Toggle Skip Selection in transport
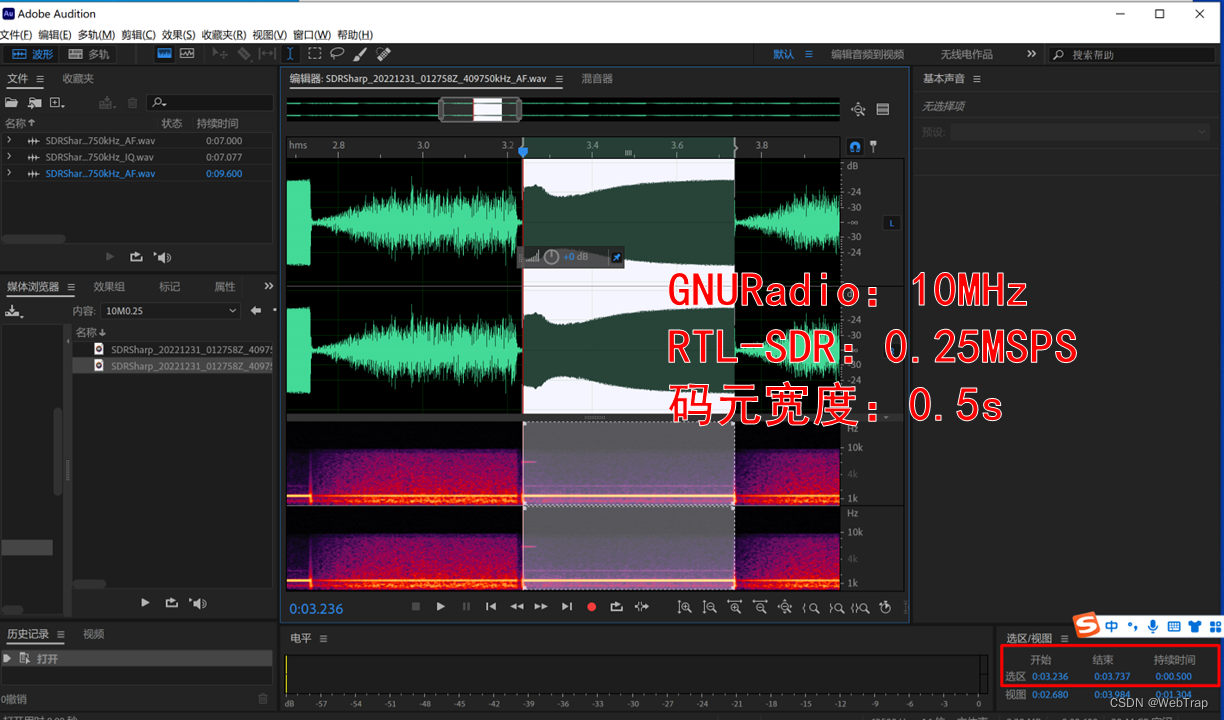Image resolution: width=1224 pixels, height=720 pixels. pyautogui.click(x=642, y=606)
